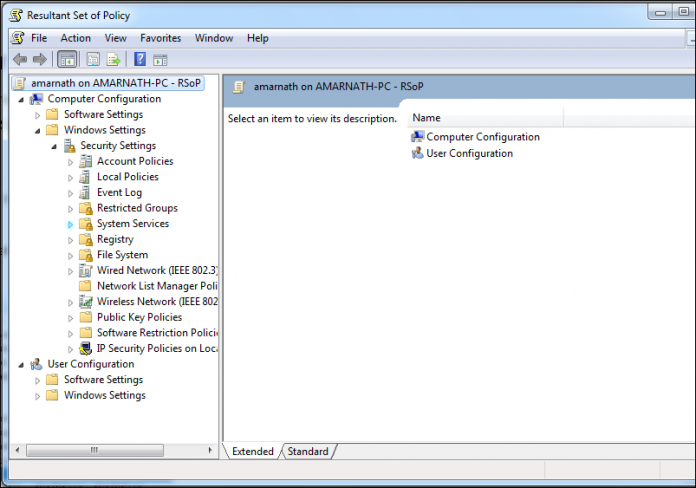The width and height of the screenshot is (696, 488).
Task: Switch to the Standard tab
Action: click(308, 452)
